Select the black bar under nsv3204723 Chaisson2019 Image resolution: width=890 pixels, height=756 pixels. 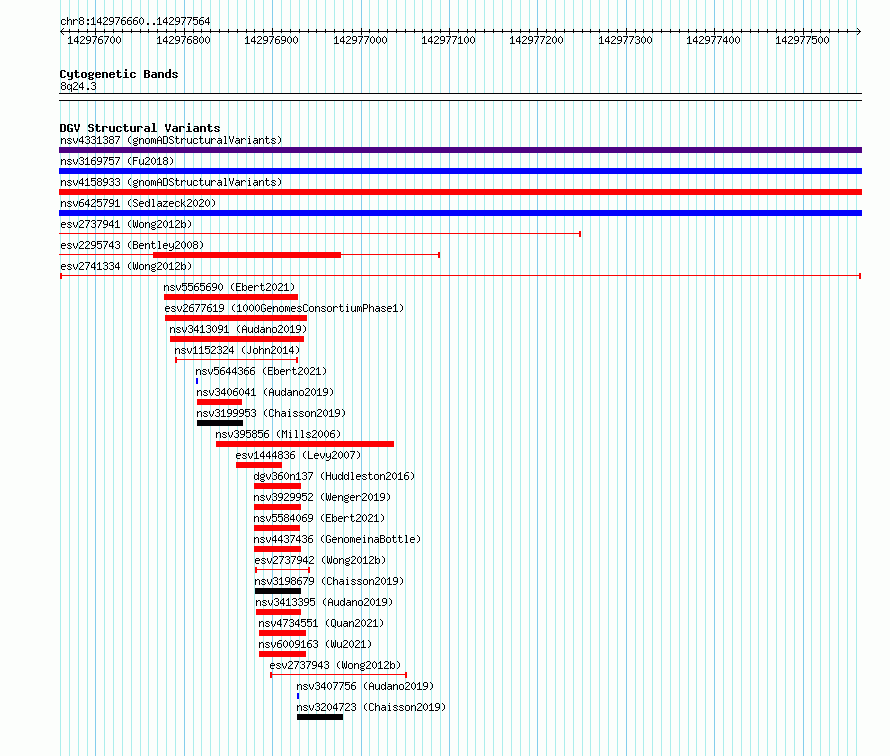click(320, 717)
